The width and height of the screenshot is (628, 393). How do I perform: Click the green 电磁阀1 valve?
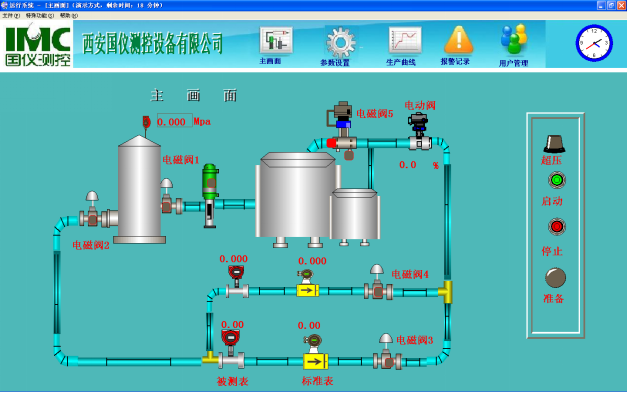pyautogui.click(x=210, y=195)
